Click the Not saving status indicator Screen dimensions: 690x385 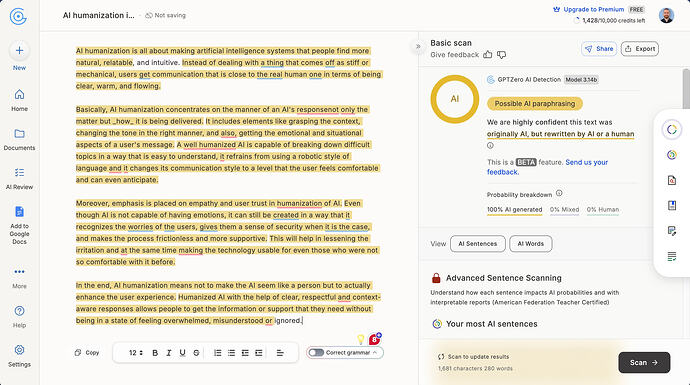pos(165,15)
